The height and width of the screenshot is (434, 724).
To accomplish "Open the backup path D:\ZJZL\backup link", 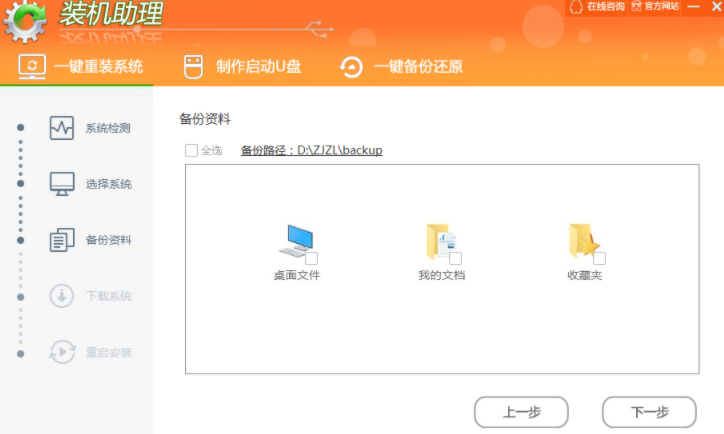I will point(311,151).
